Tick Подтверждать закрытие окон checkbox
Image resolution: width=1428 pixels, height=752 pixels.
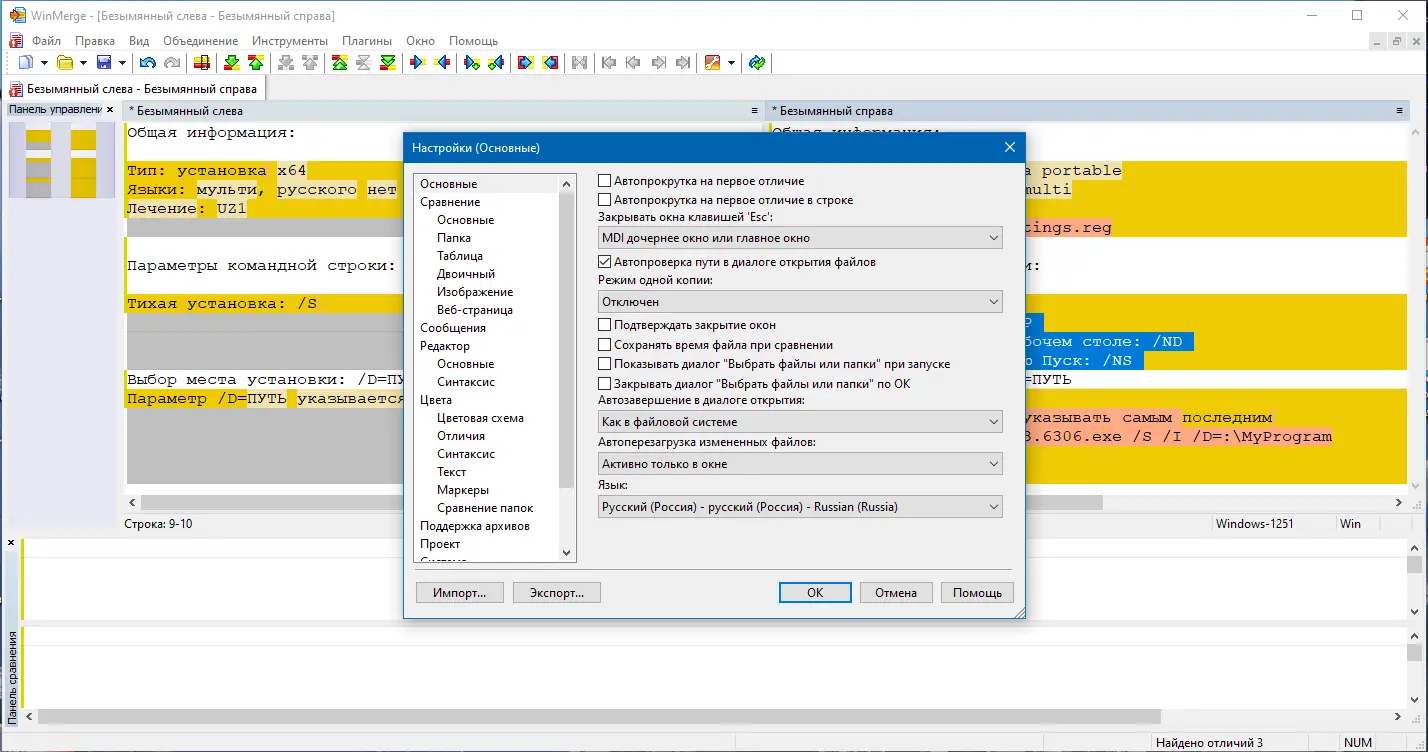(605, 325)
